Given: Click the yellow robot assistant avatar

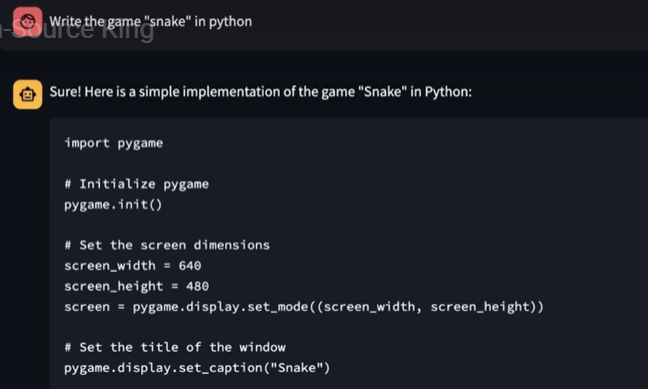Looking at the screenshot, I should click(27, 95).
